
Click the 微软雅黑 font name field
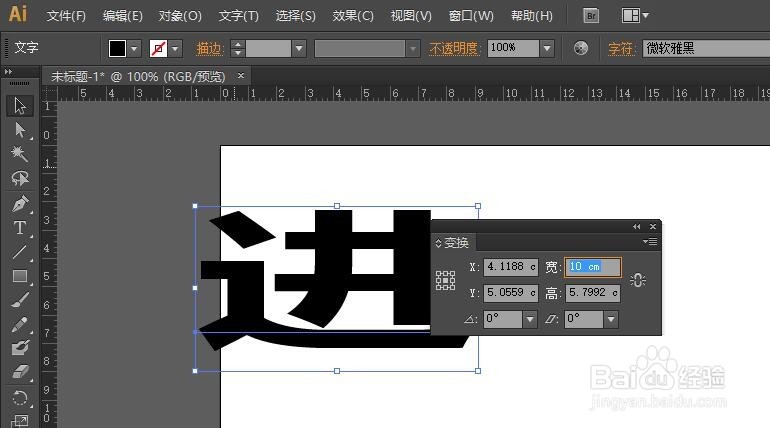coord(706,49)
